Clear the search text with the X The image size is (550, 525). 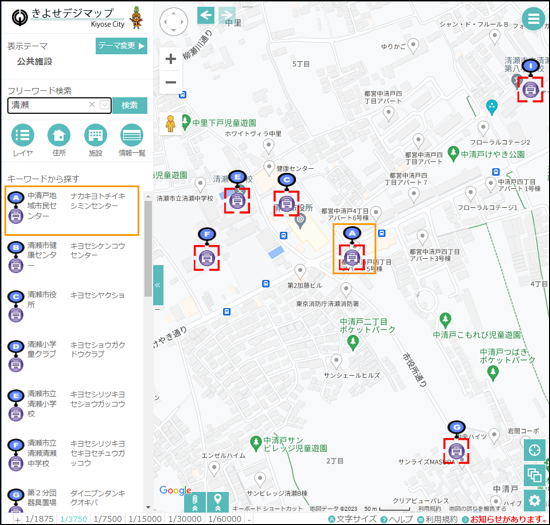coord(92,105)
